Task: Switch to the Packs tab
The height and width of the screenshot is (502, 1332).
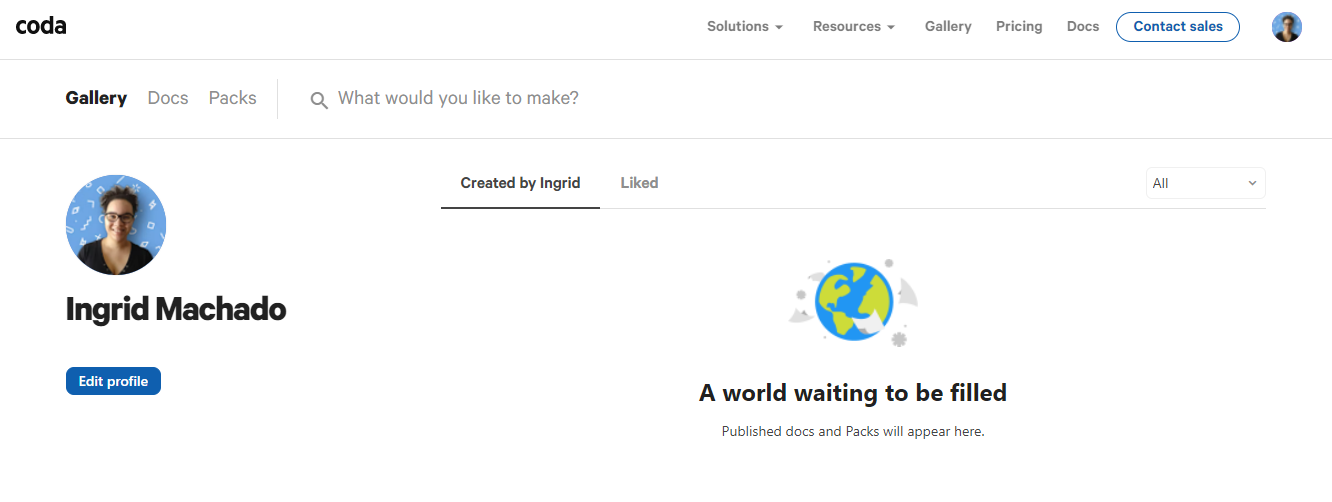Action: (232, 98)
